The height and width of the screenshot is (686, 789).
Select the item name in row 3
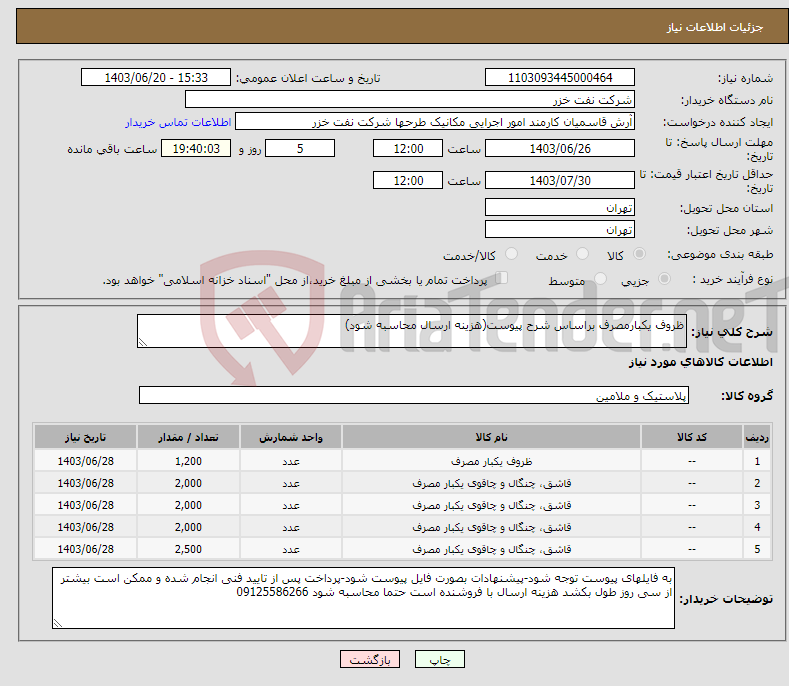pos(491,505)
